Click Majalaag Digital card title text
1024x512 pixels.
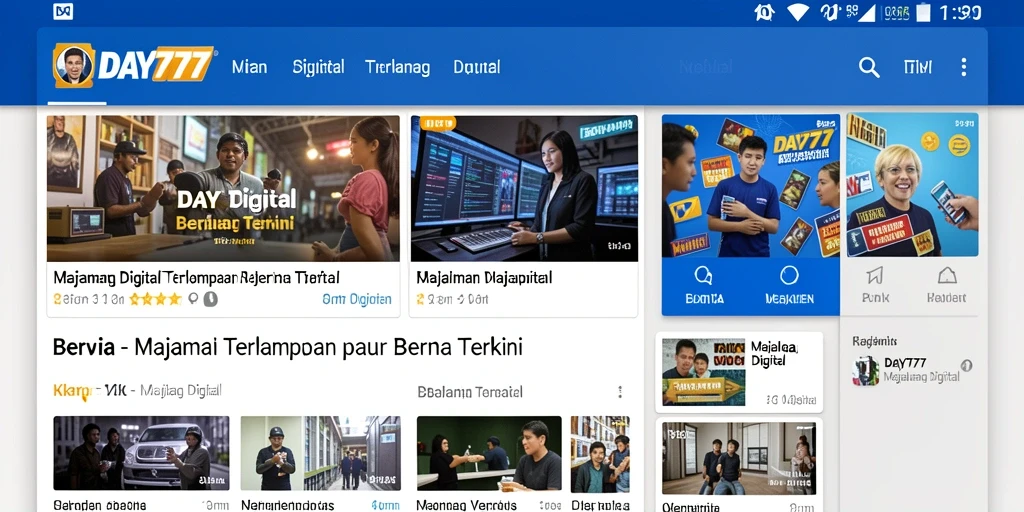773,353
